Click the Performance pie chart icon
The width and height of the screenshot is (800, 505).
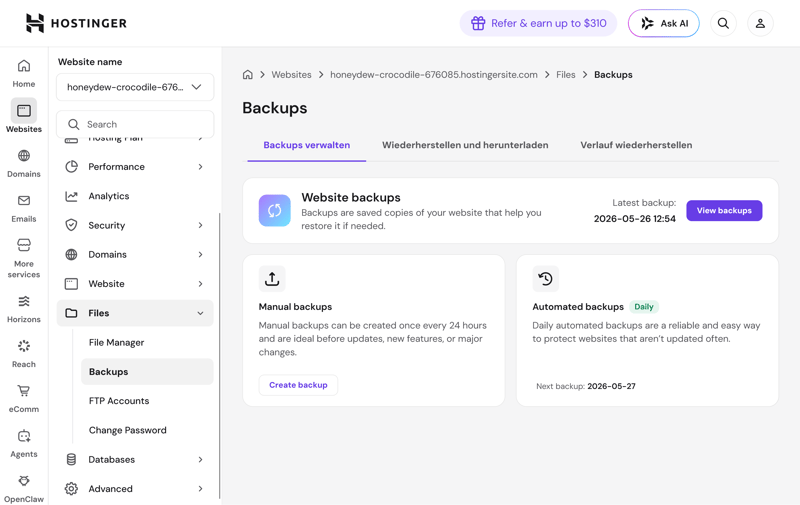click(x=71, y=166)
